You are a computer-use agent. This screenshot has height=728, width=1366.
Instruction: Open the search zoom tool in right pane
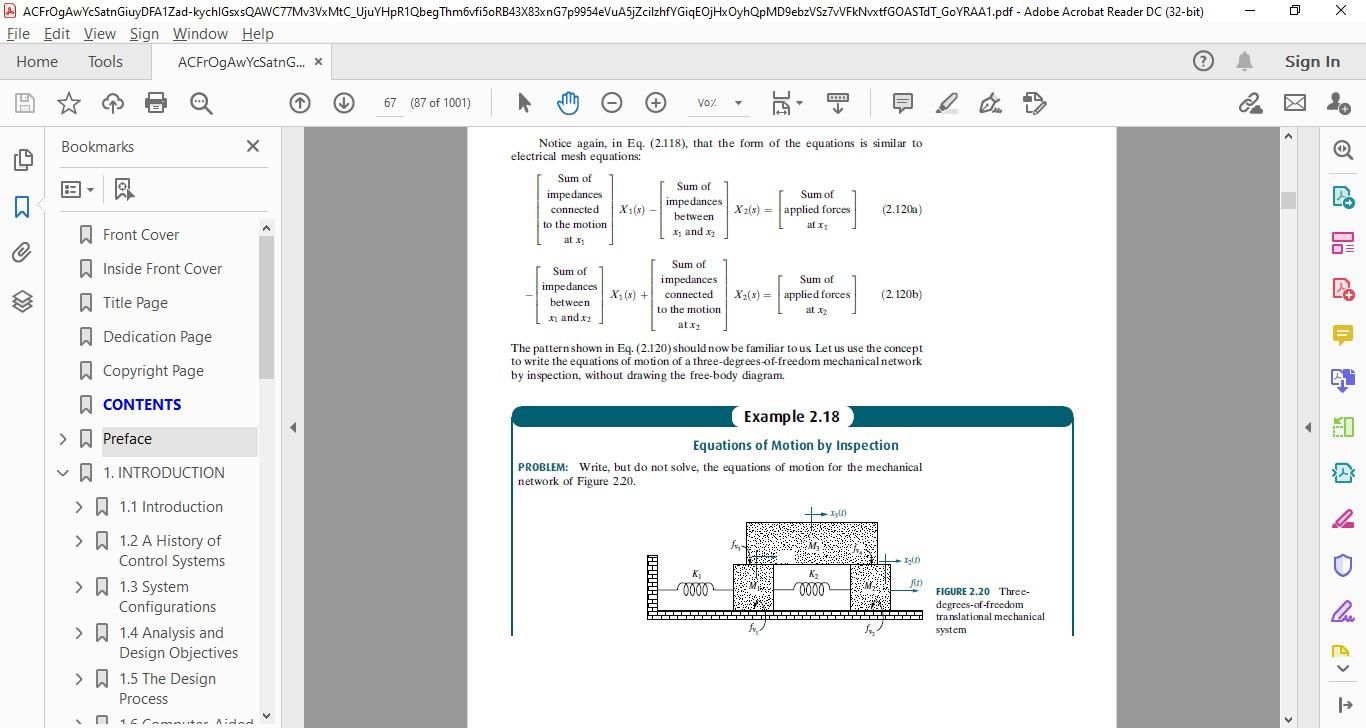[1343, 150]
